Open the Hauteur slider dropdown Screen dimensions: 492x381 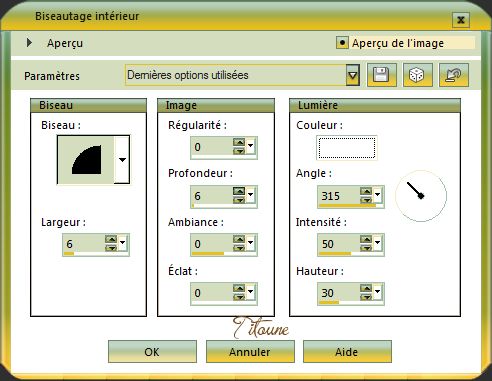tap(377, 292)
